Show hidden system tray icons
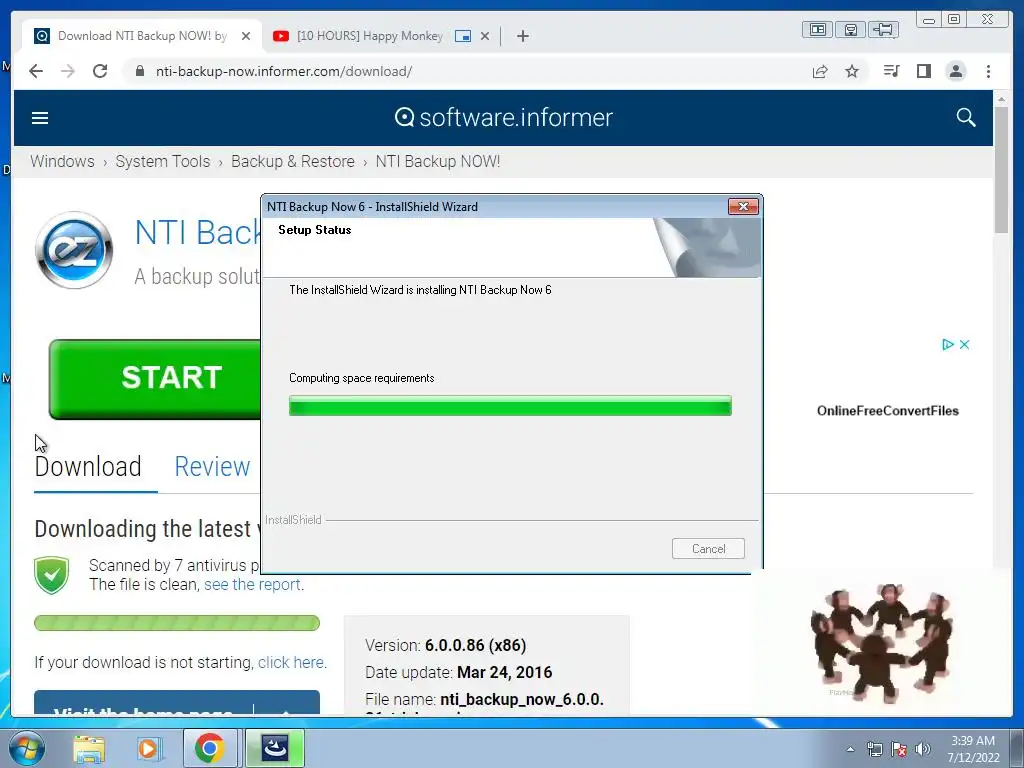The width and height of the screenshot is (1024, 768). pyautogui.click(x=850, y=749)
